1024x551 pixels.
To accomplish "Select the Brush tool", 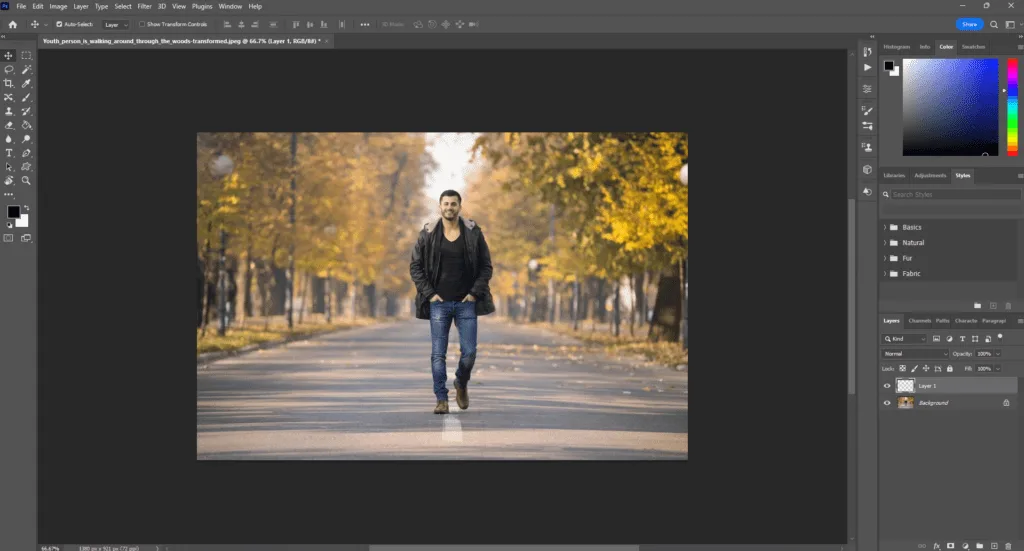I will 26,97.
